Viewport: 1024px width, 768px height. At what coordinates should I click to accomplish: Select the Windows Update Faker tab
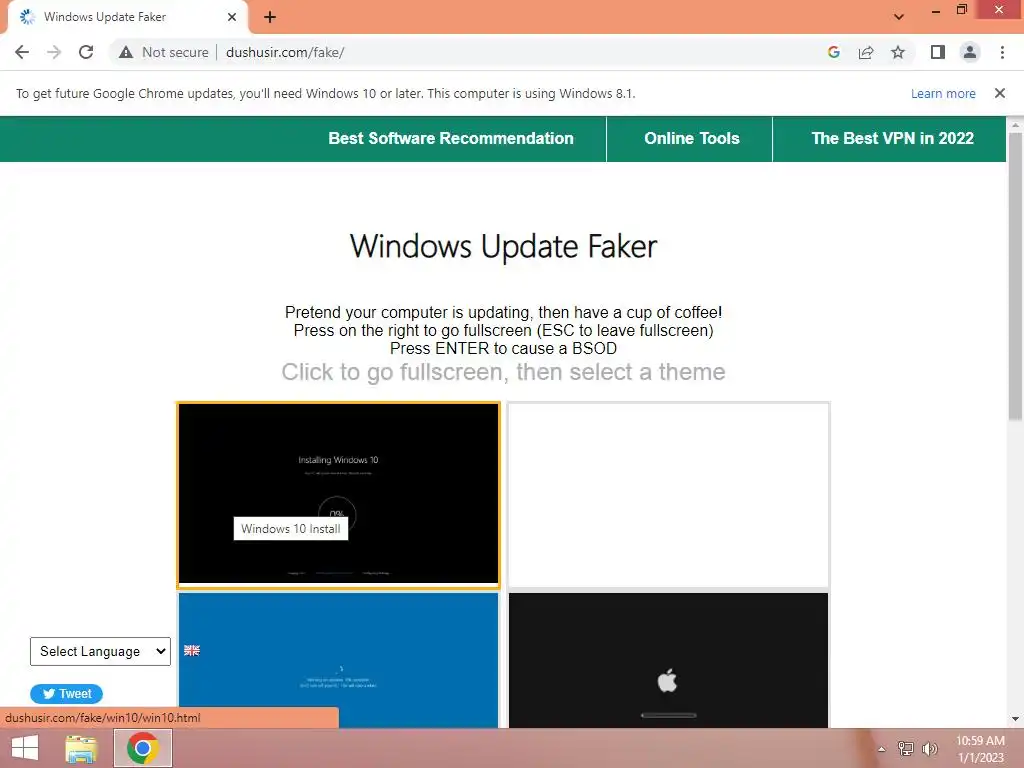click(127, 17)
